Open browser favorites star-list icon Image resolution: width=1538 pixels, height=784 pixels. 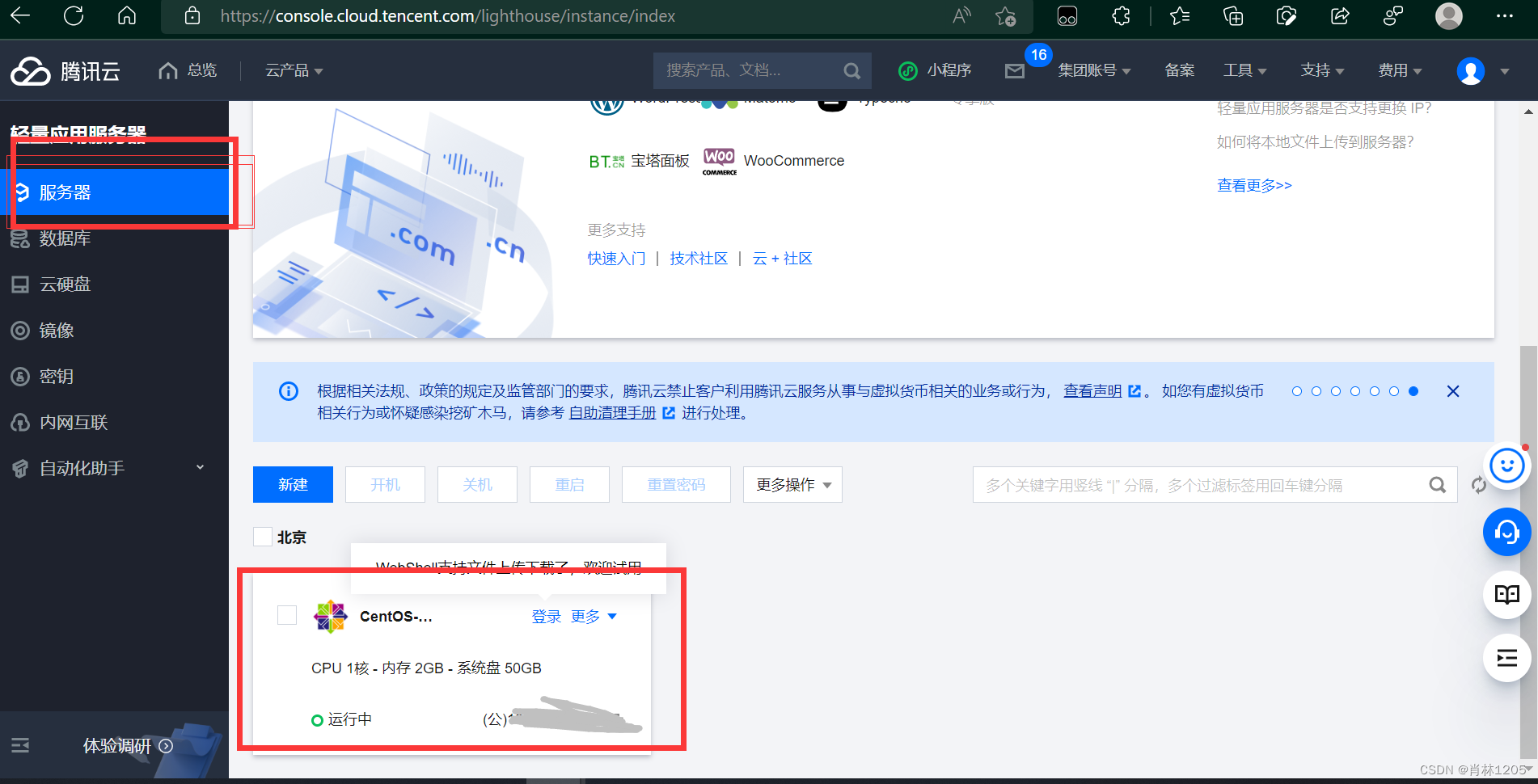pyautogui.click(x=1180, y=15)
